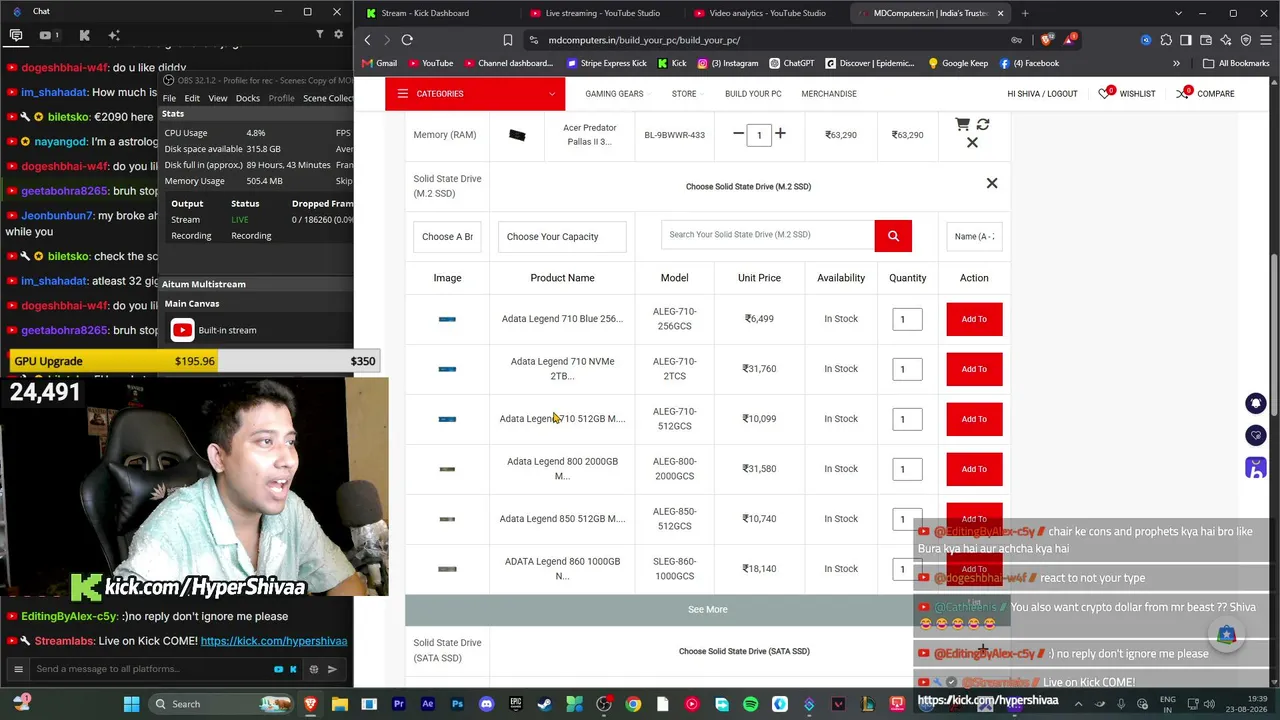The width and height of the screenshot is (1280, 720).
Task: Open the Profile menu in OBS
Action: (281, 98)
